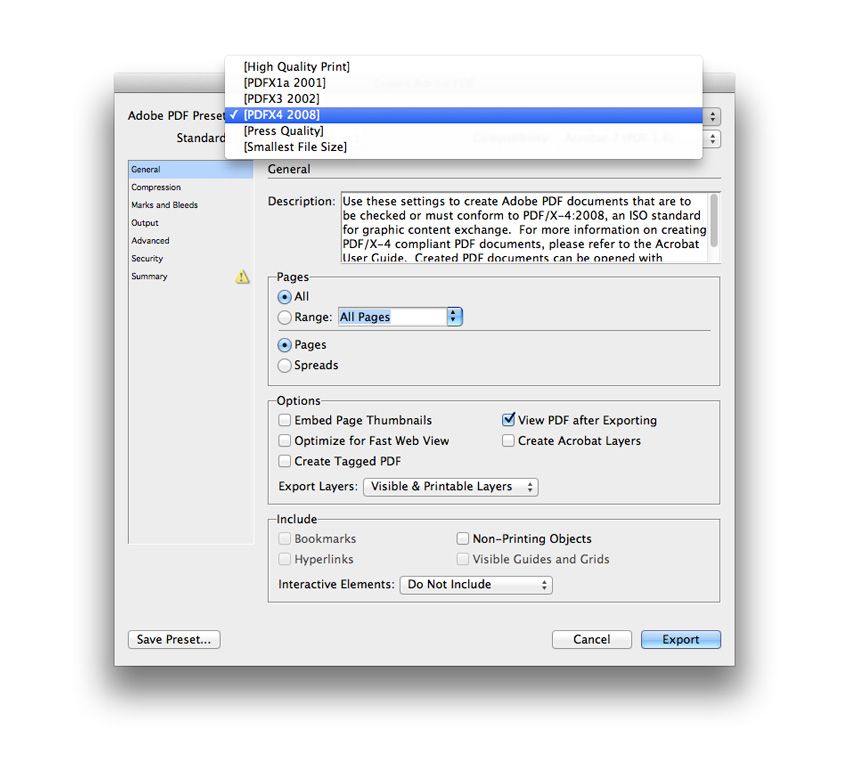Choose the PDFX1a 2001 preset

coord(463,83)
